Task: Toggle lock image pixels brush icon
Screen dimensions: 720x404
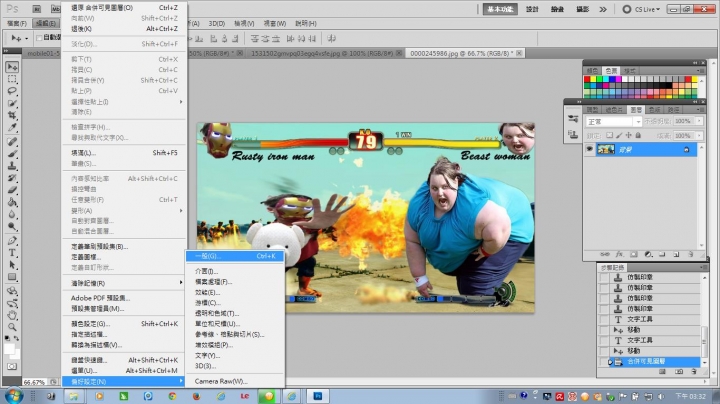Action: click(619, 135)
